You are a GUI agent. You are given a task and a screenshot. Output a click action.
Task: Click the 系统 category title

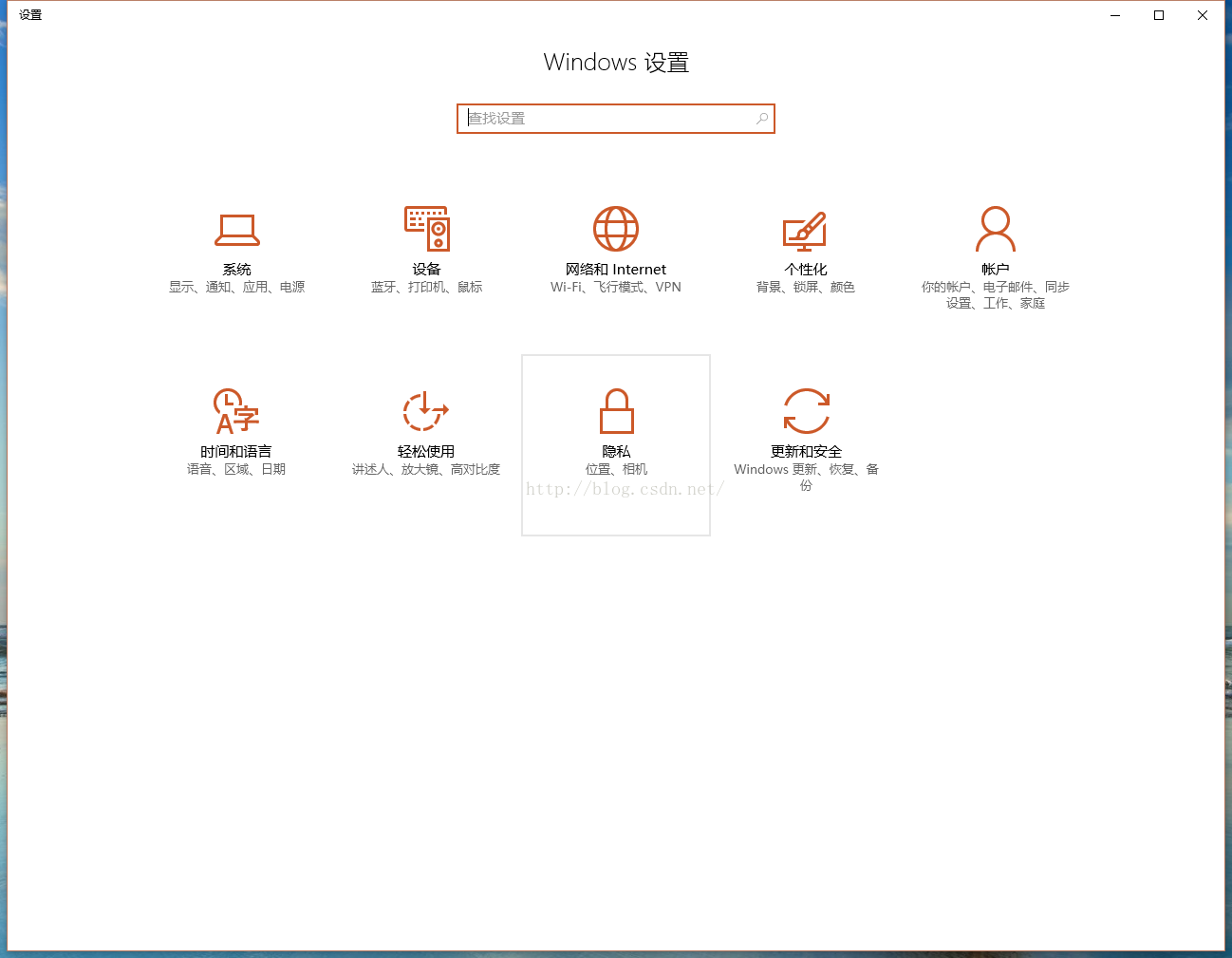coord(236,270)
